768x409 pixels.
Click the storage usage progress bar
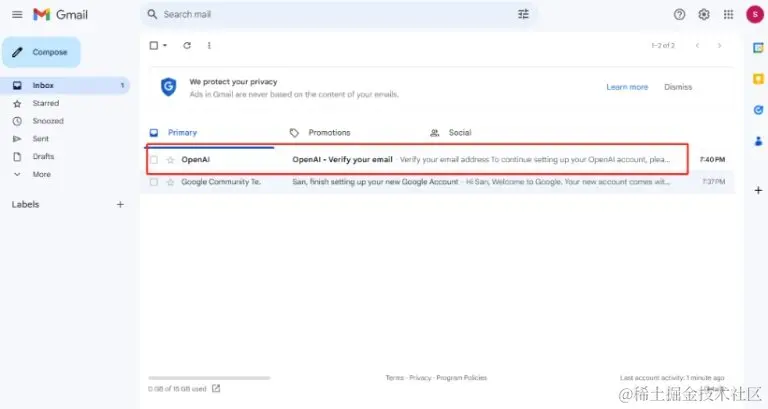click(x=209, y=378)
